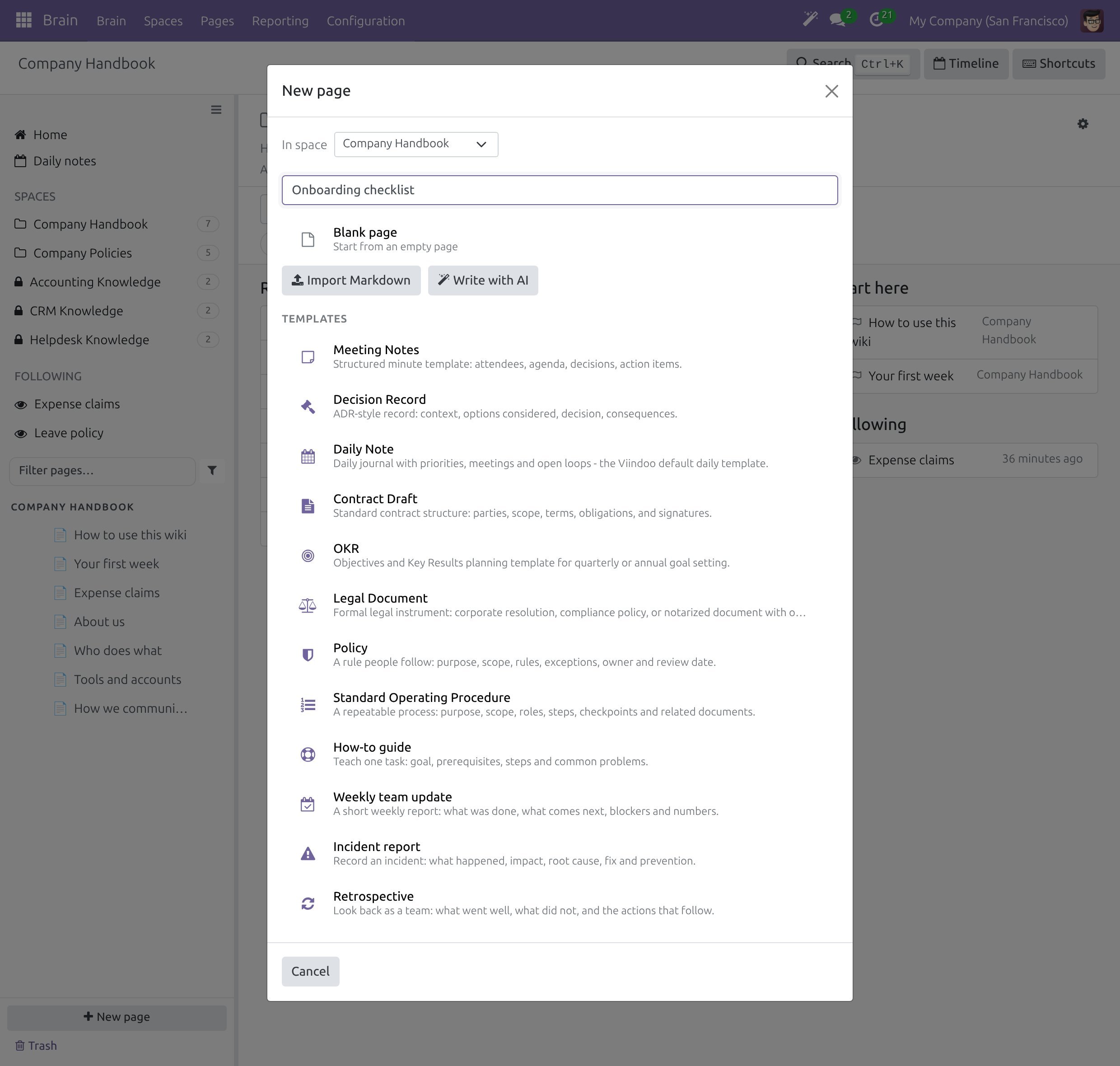Open the user avatar menu
The height and width of the screenshot is (1066, 1120).
pos(1092,21)
